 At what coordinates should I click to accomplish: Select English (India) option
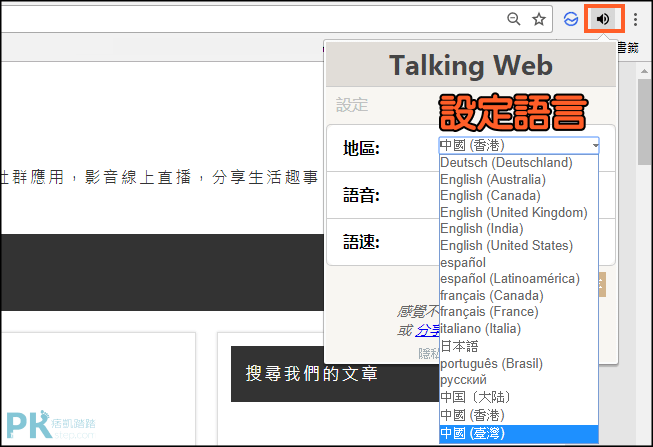(x=519, y=229)
